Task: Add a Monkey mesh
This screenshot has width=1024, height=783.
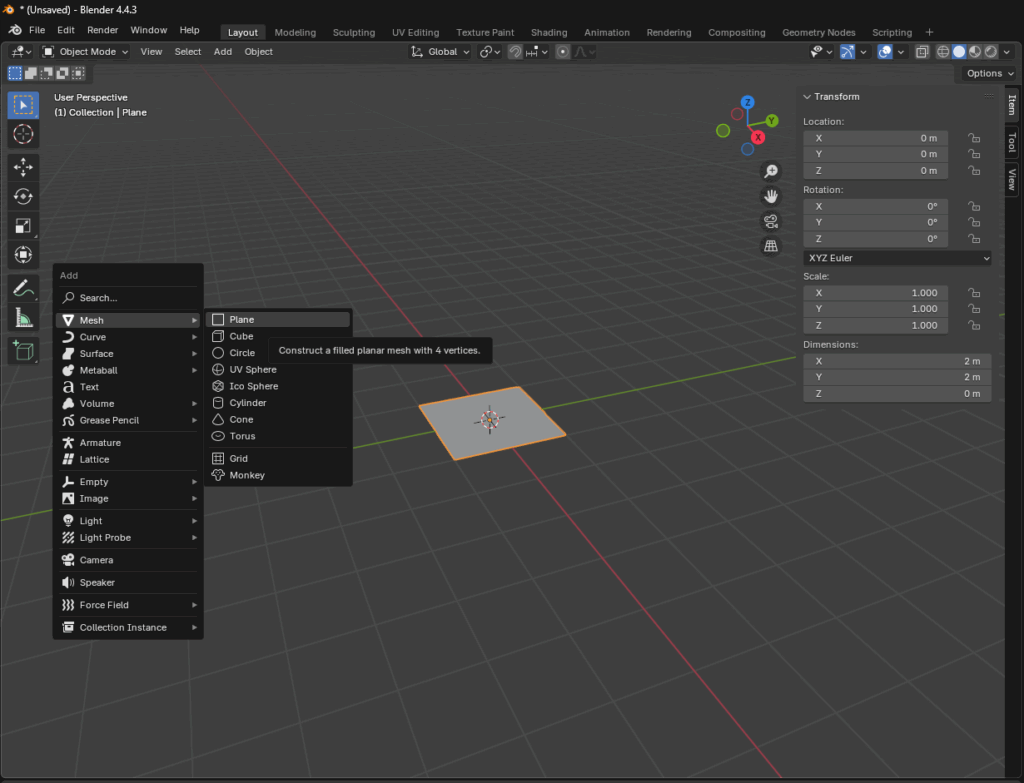Action: click(x=278, y=475)
